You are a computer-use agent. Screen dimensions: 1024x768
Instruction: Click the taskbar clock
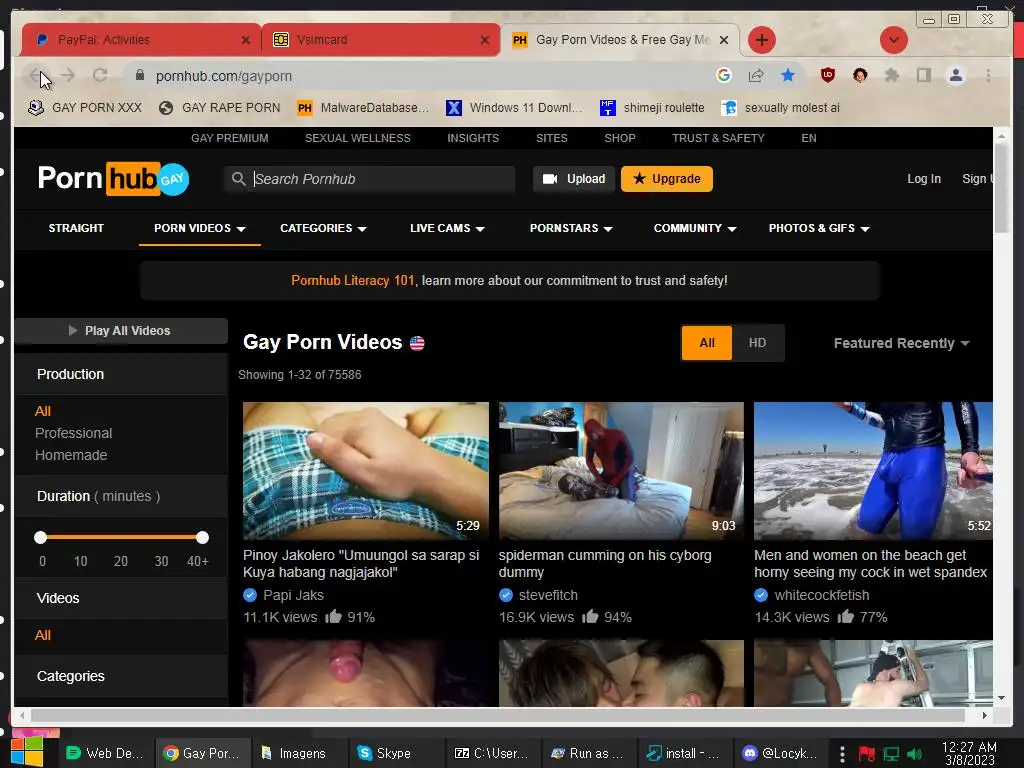point(969,753)
